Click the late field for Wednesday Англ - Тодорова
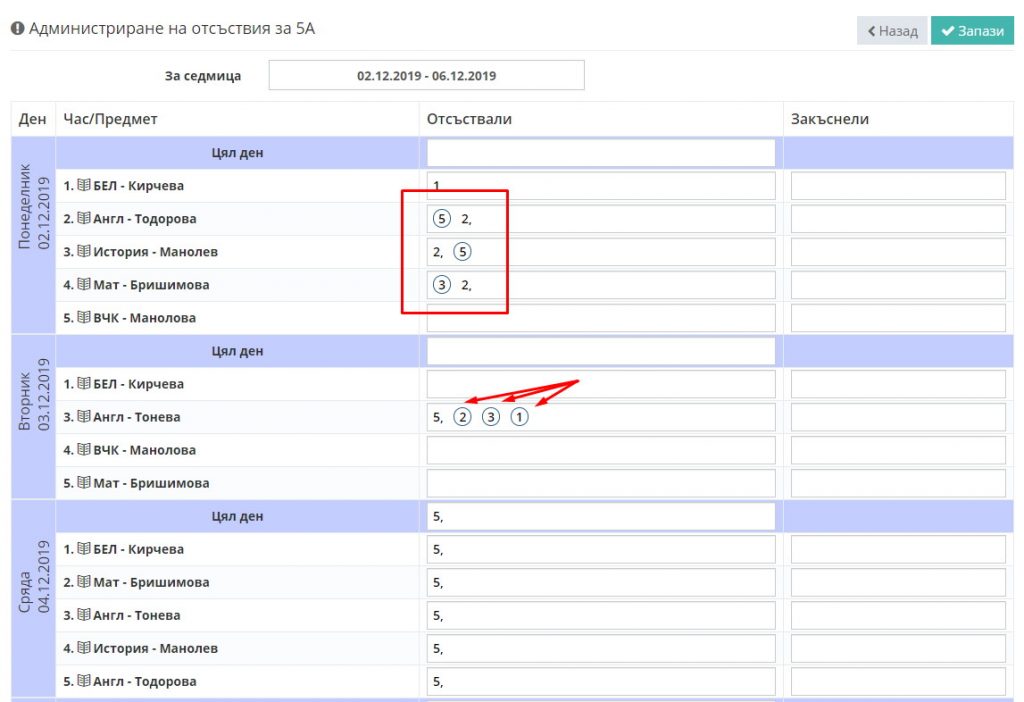This screenshot has height=702, width=1024. (x=898, y=681)
